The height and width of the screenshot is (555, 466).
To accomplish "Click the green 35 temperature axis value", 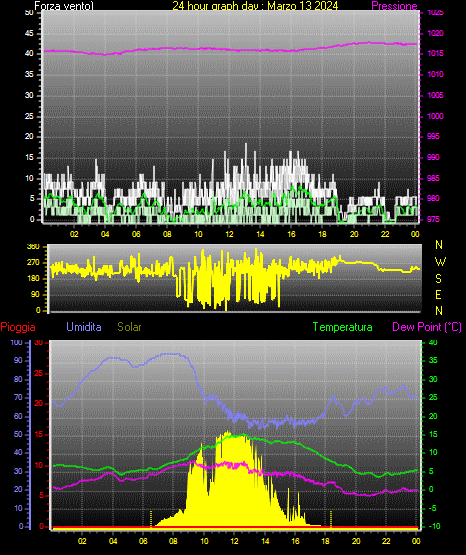I will (x=433, y=360).
